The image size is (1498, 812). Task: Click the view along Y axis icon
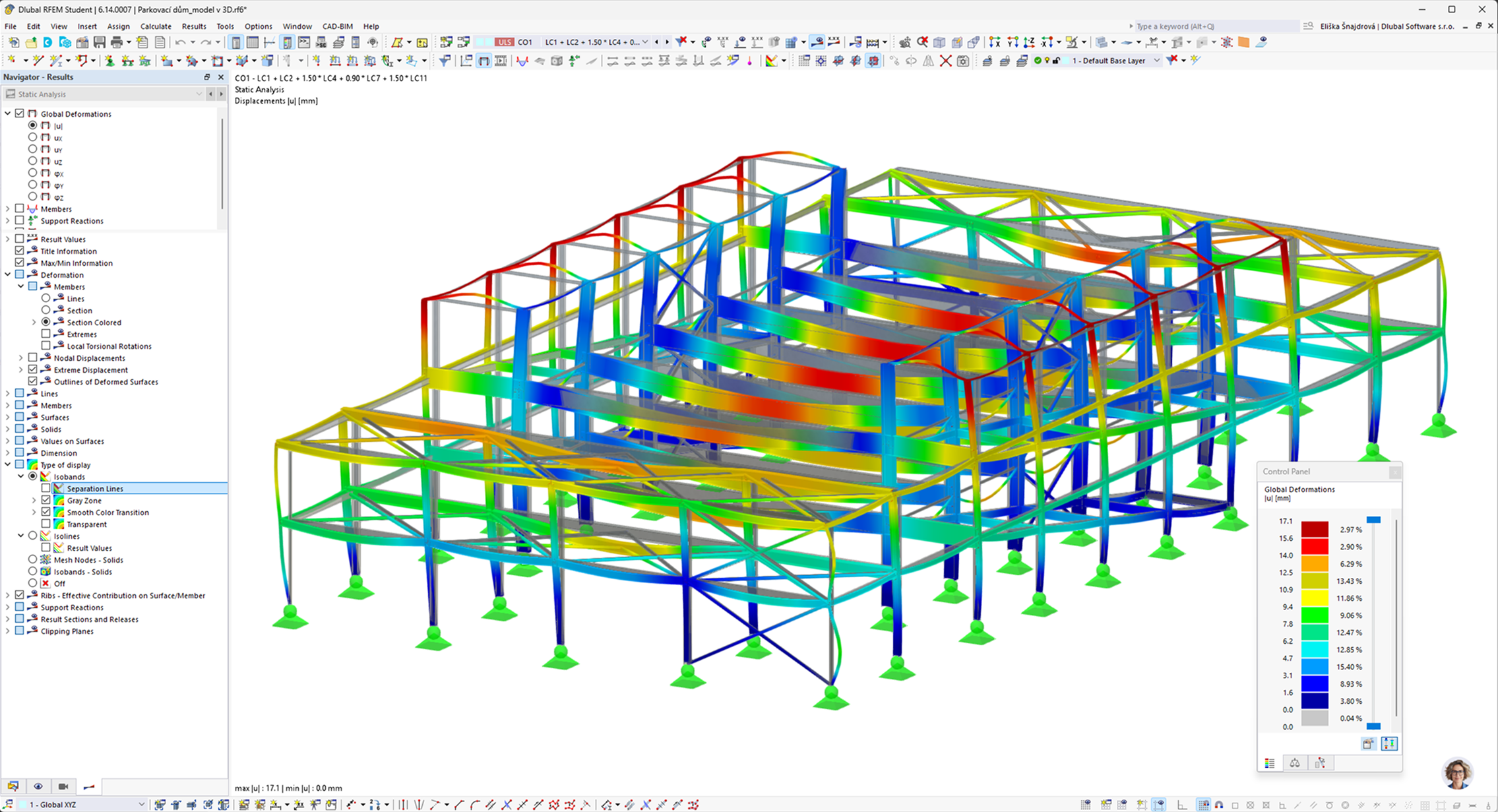(x=1012, y=42)
